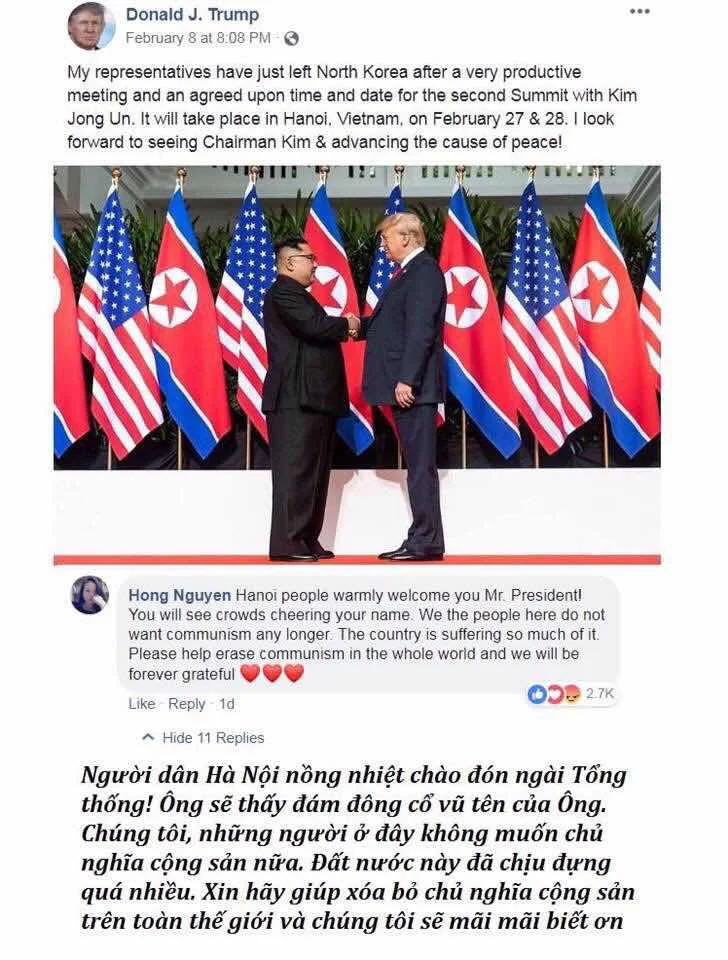Click the Angry face reaction icon

(572, 694)
